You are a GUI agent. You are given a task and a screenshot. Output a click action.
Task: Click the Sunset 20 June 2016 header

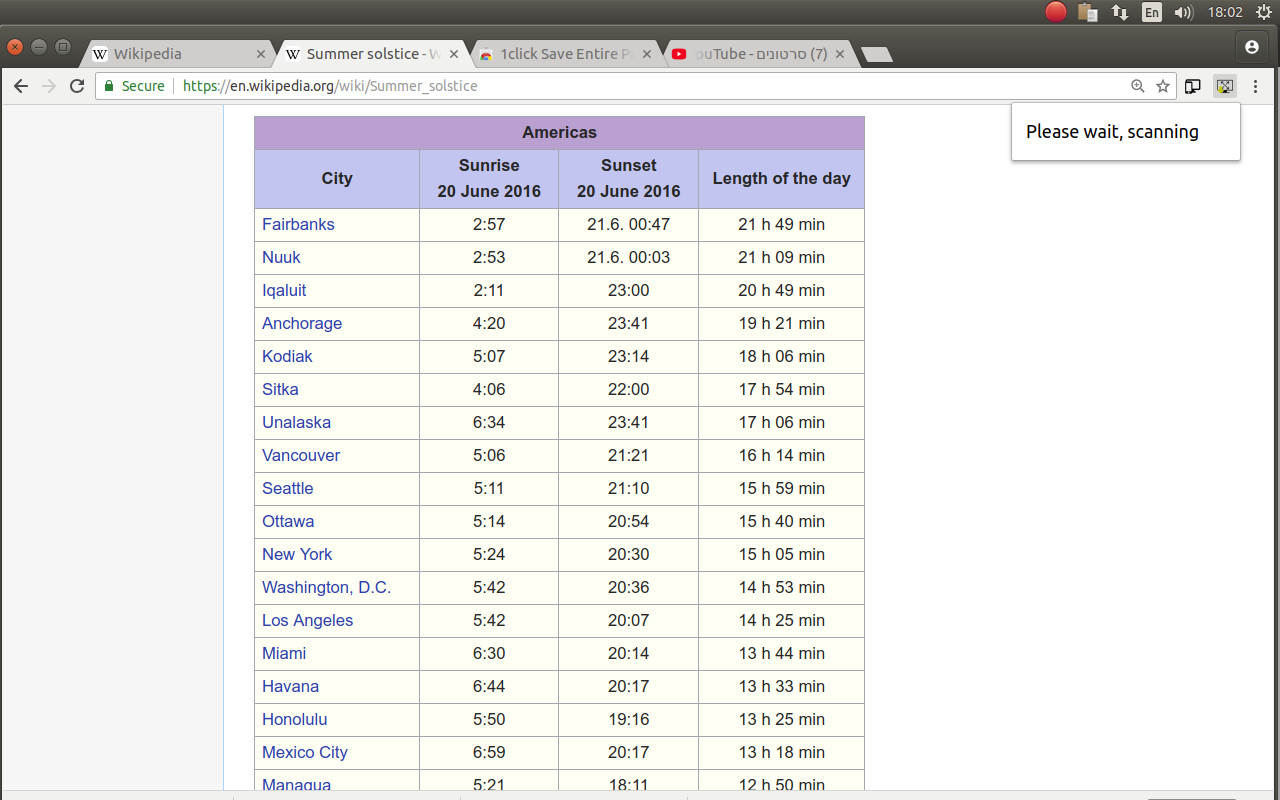coord(629,179)
